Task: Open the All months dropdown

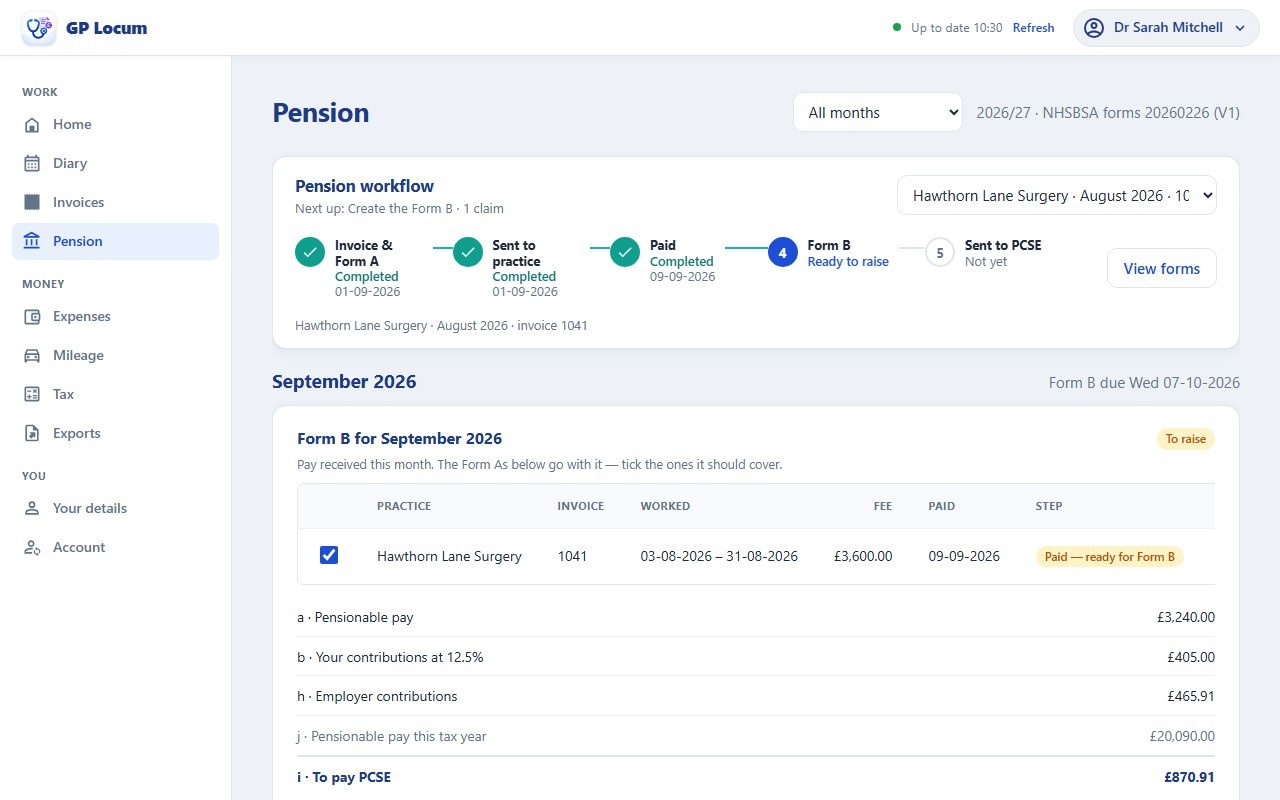Action: 878,113
